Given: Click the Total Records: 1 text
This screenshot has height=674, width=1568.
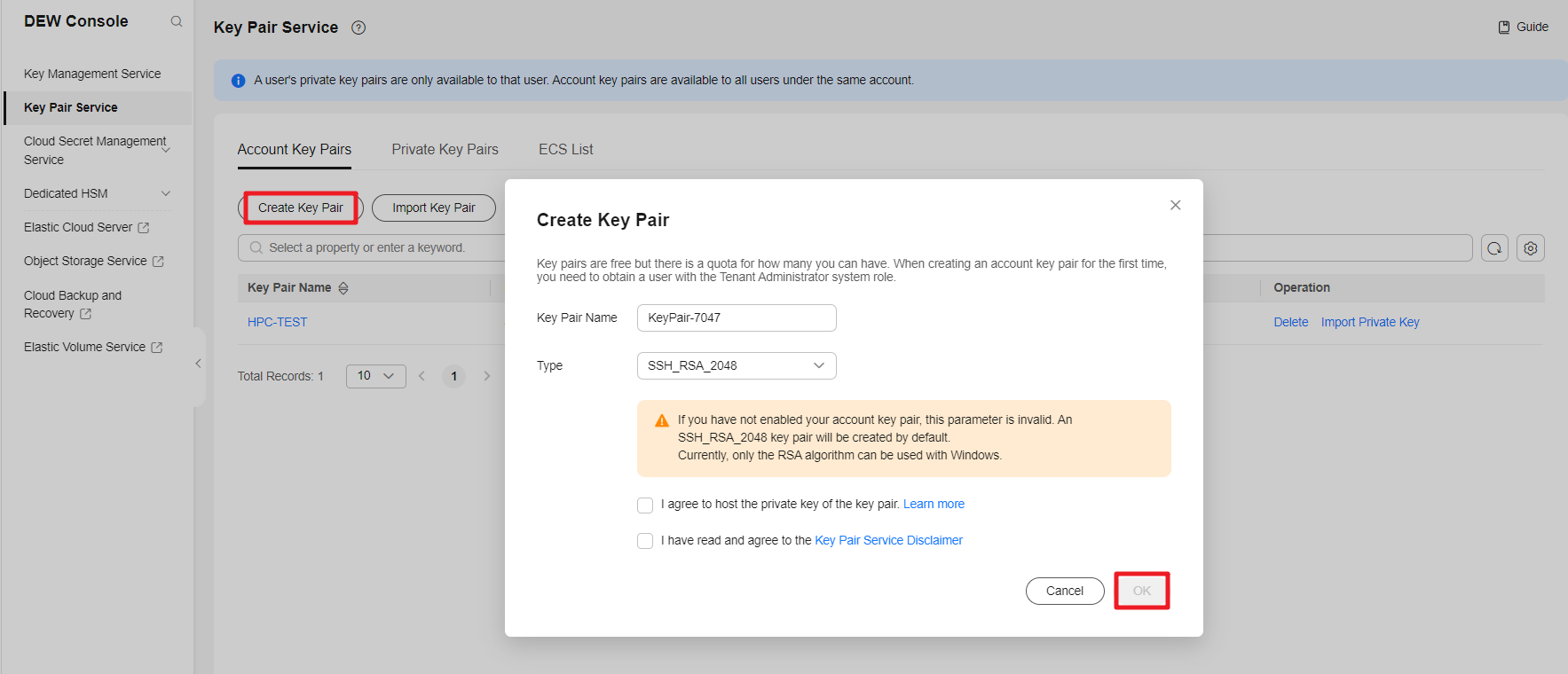Looking at the screenshot, I should pyautogui.click(x=280, y=376).
